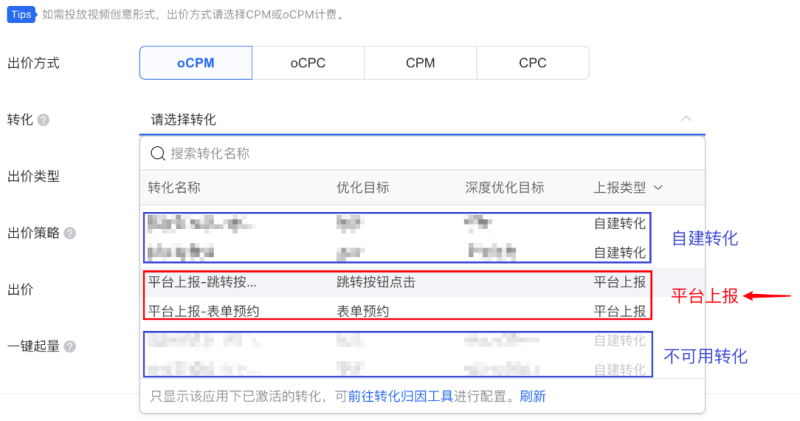This screenshot has height=421, width=800.
Task: Show help icon next to 一键起量
Action: pyautogui.click(x=70, y=346)
